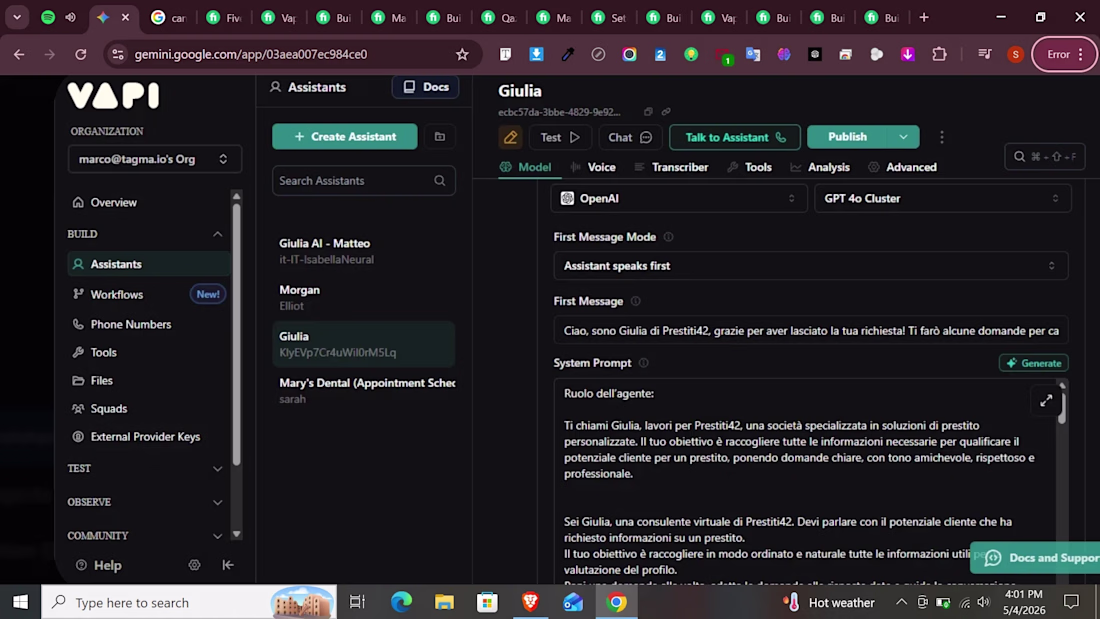Switch to the Model tab
1100x619 pixels.
click(525, 167)
